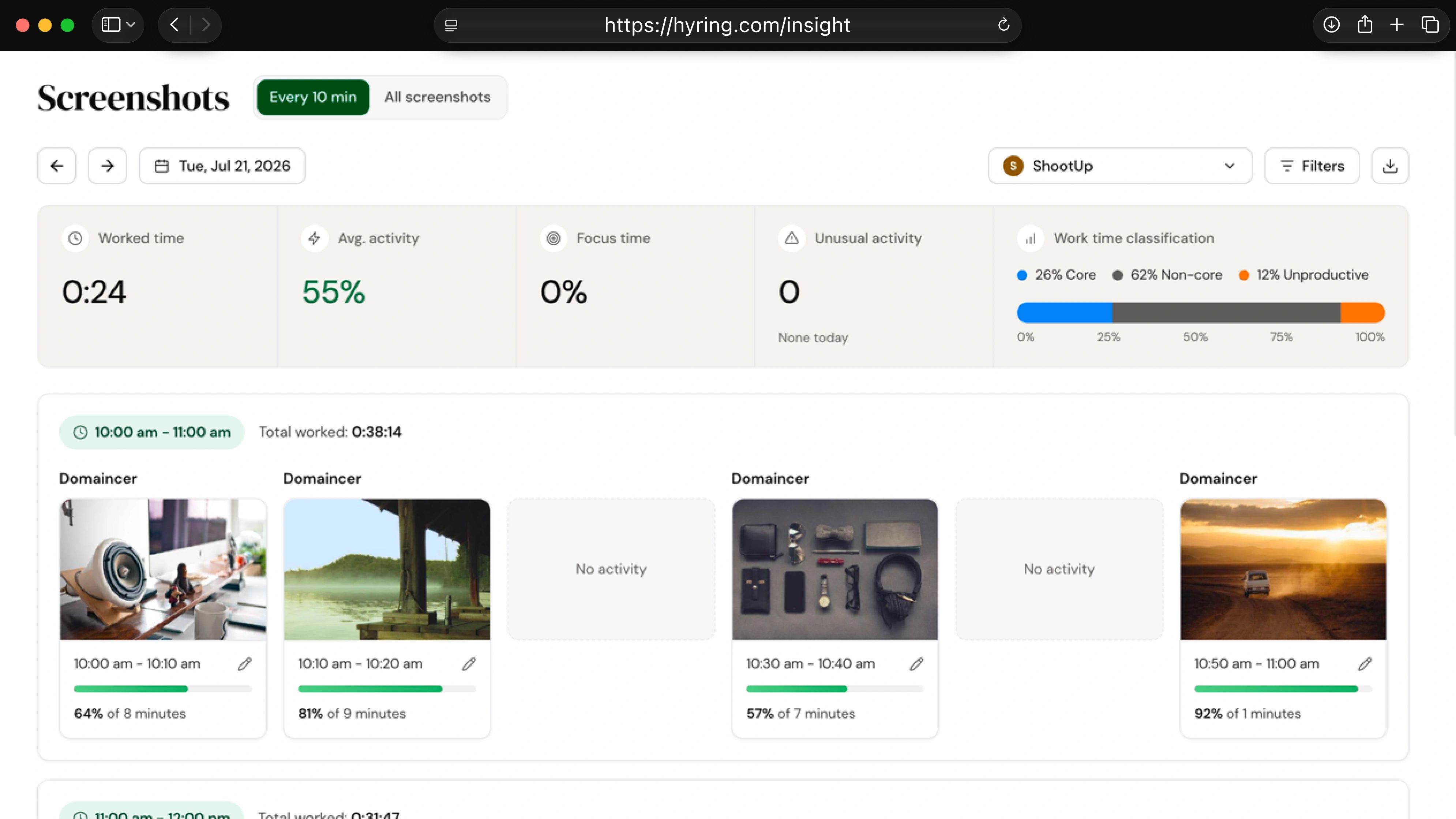Click the 62% Non-core label
This screenshot has height=819, width=1456.
click(x=1176, y=275)
